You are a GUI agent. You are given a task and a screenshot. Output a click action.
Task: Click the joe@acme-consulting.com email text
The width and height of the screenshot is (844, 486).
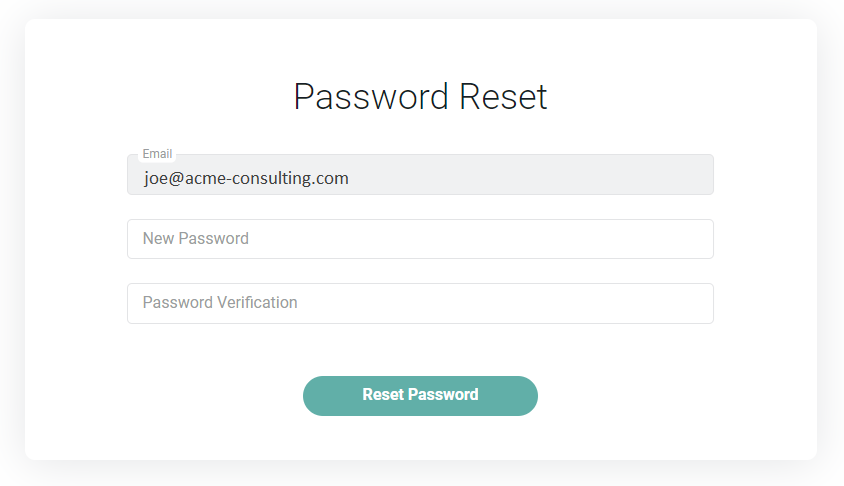(246, 178)
